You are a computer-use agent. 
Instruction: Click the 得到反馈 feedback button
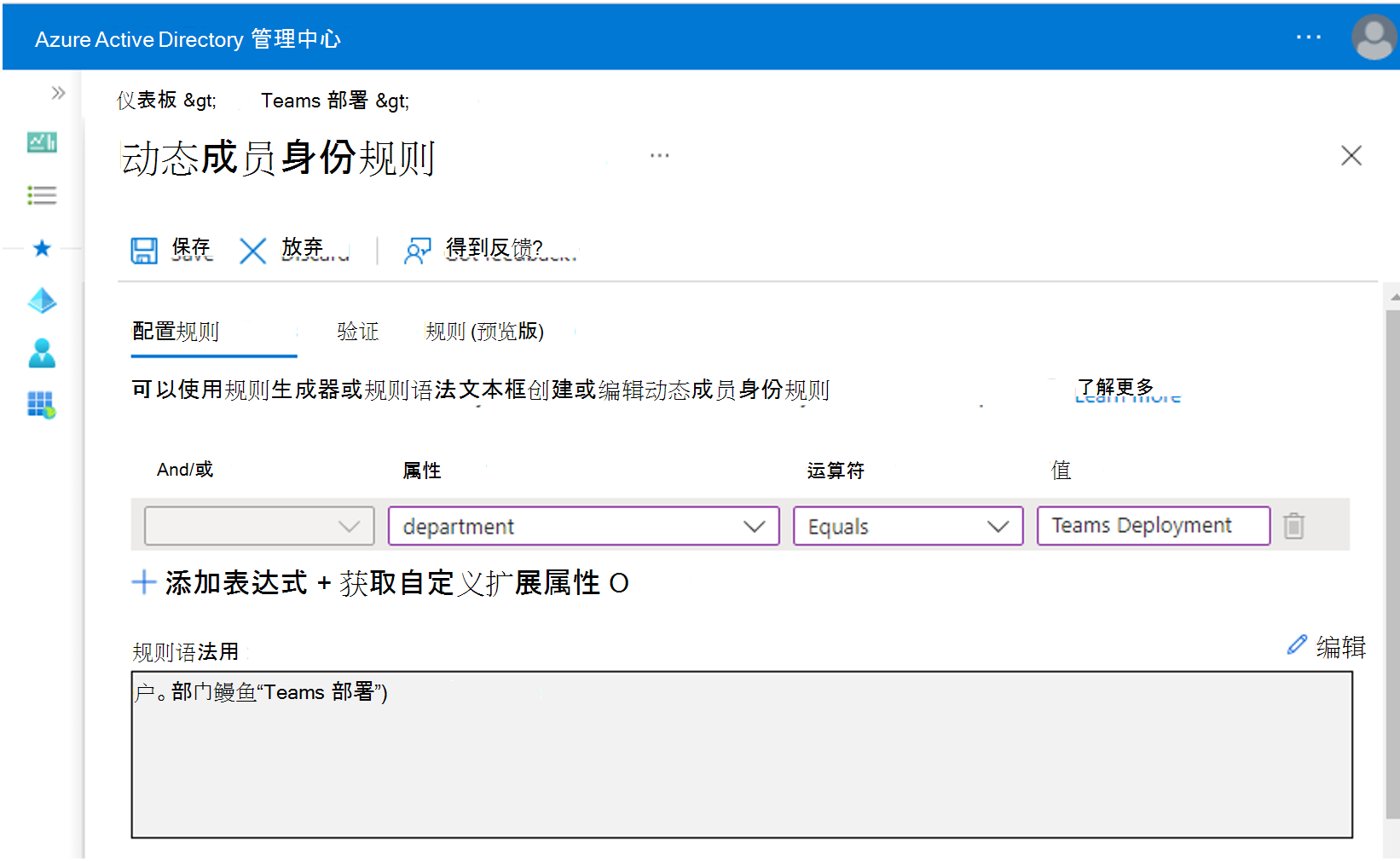(490, 250)
